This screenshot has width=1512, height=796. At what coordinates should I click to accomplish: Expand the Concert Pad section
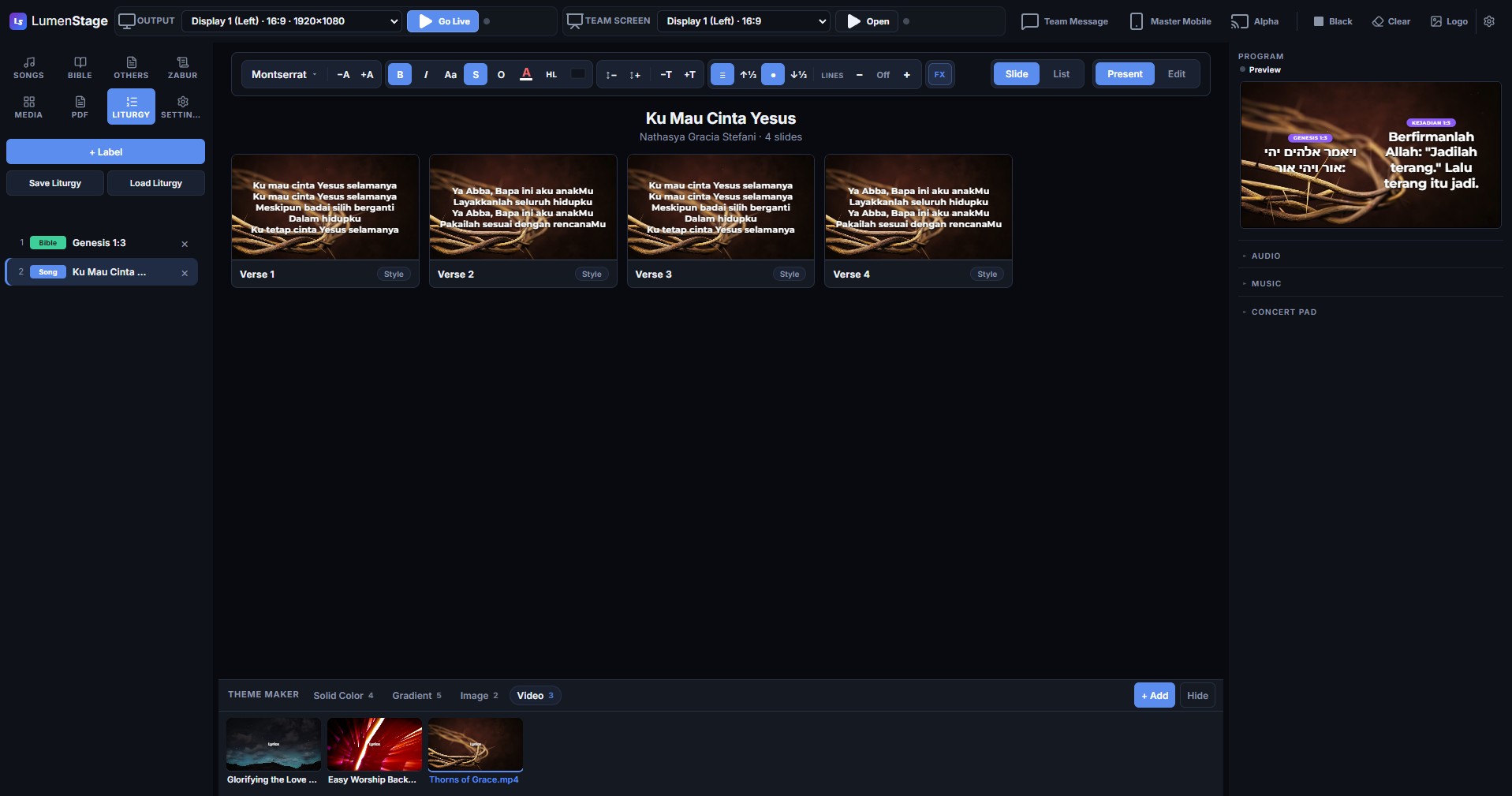1371,312
